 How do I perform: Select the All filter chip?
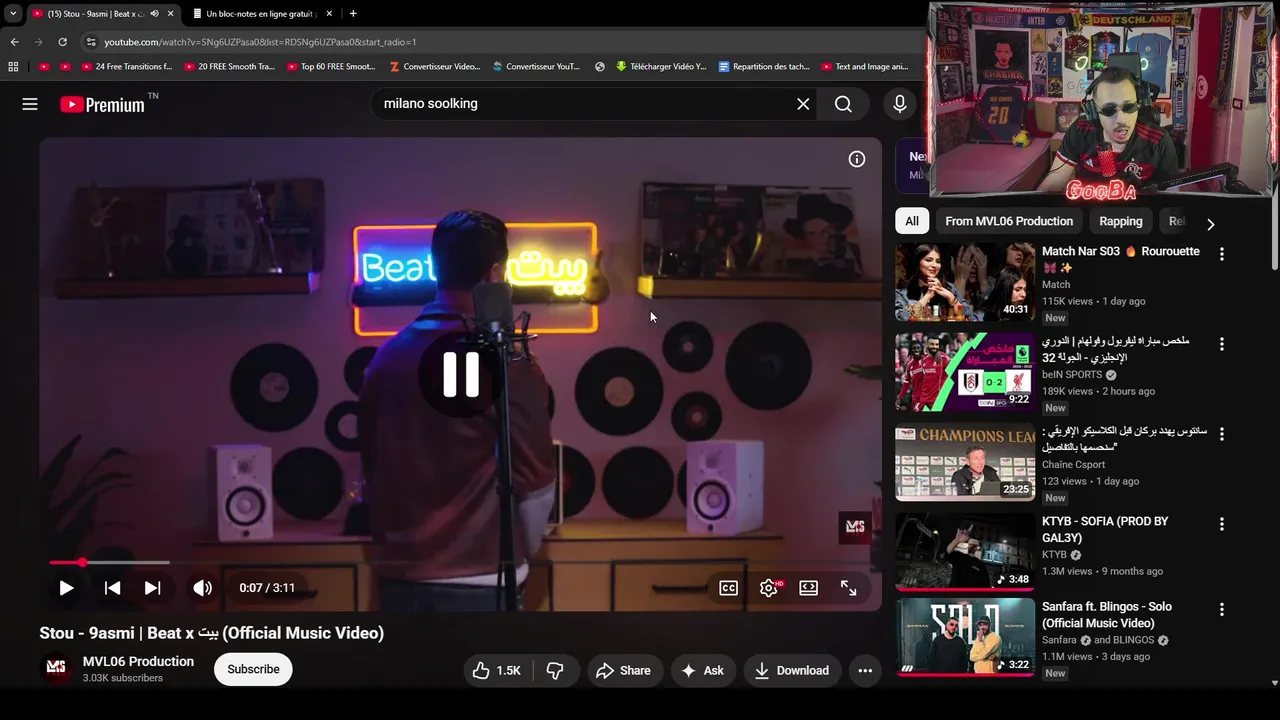pos(912,221)
